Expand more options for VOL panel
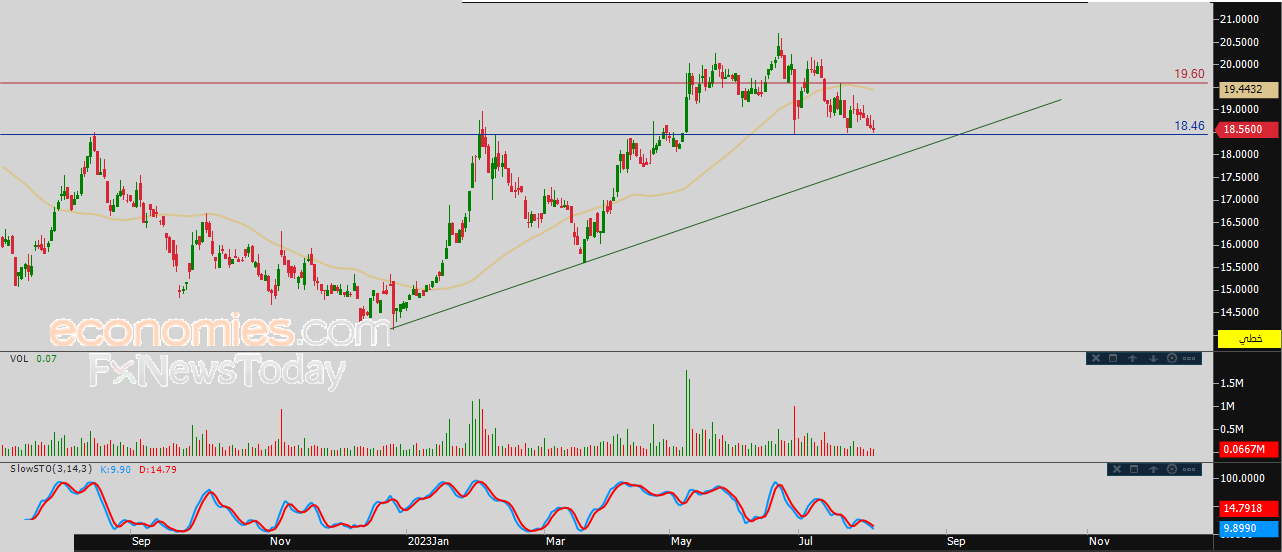 pyautogui.click(x=1189, y=358)
